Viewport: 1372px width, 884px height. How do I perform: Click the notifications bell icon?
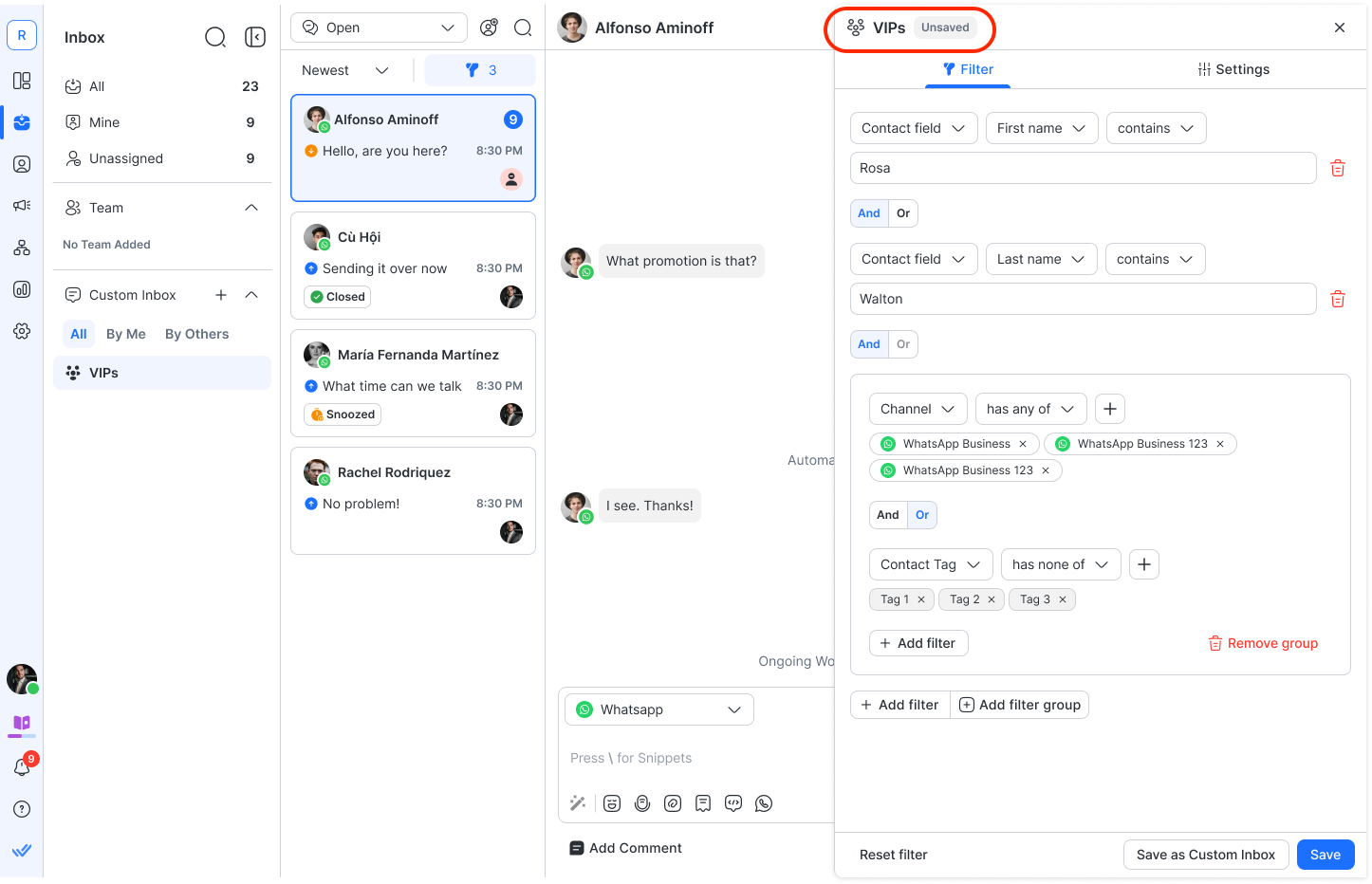[22, 767]
